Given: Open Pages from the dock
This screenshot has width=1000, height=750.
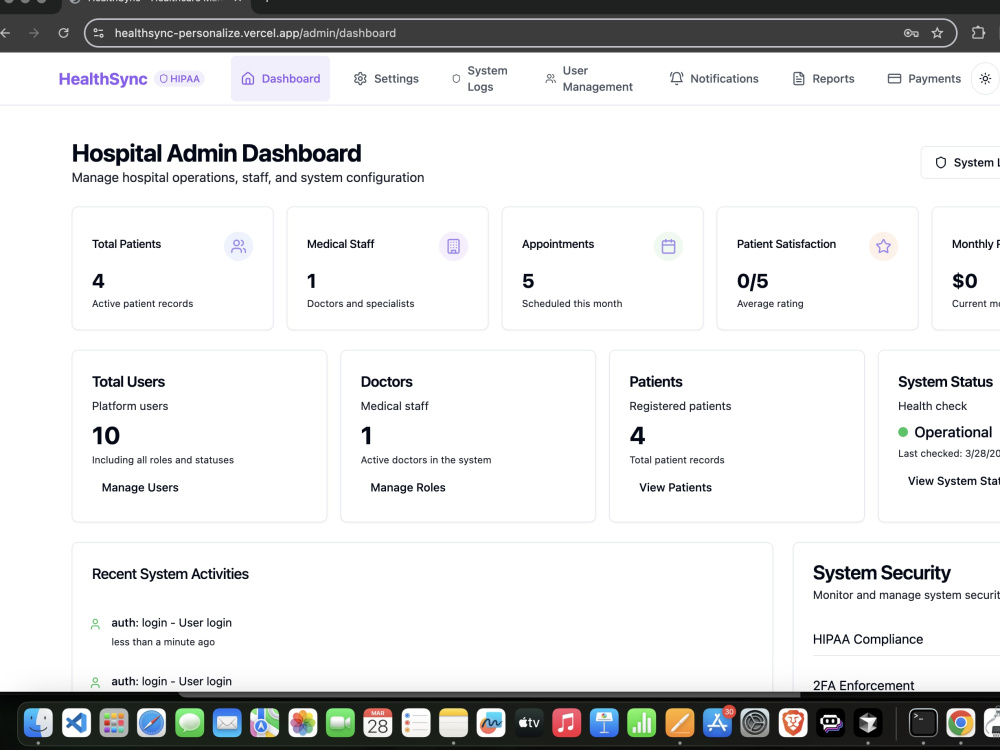Looking at the screenshot, I should tap(680, 723).
